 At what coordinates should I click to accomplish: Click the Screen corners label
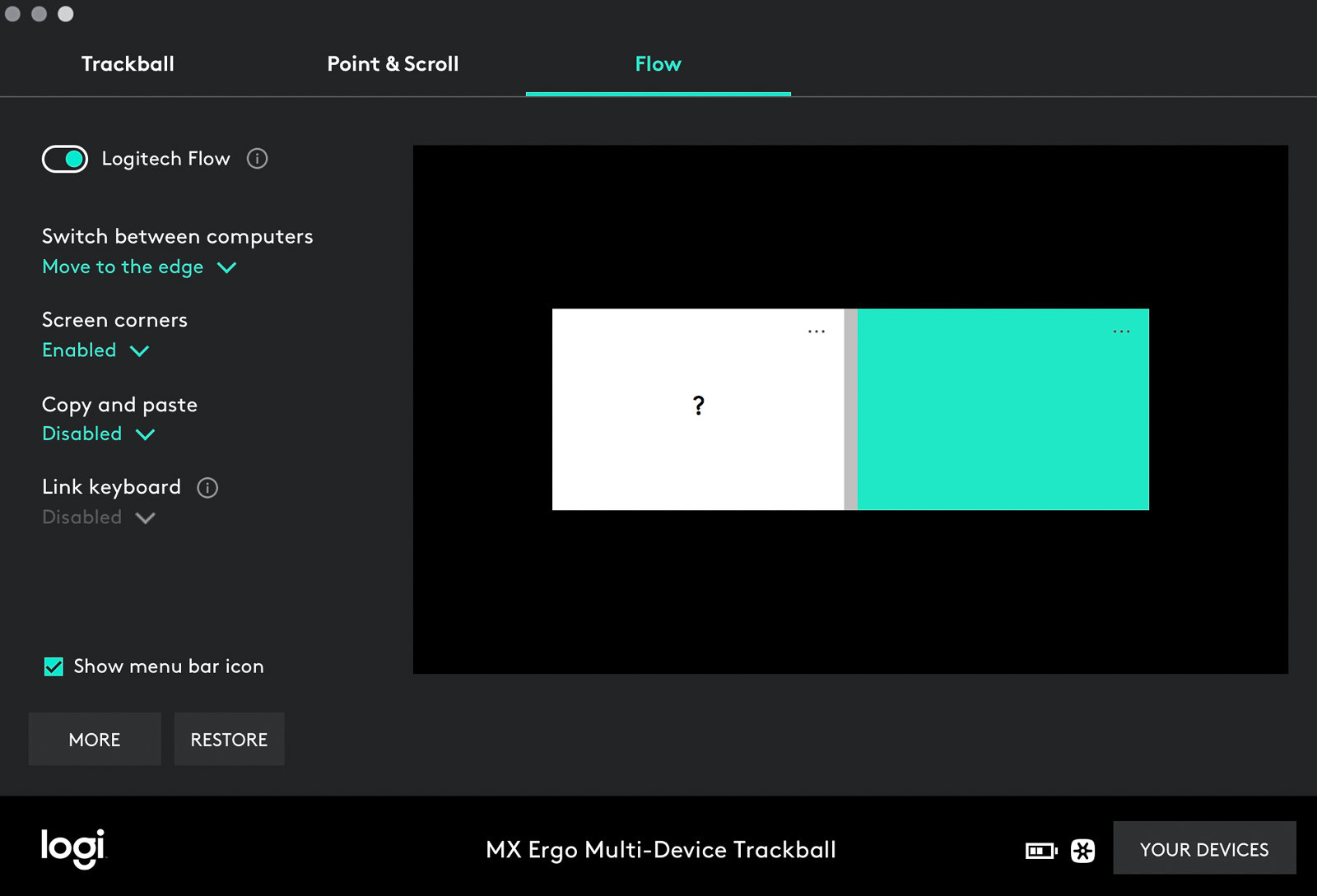pos(114,320)
